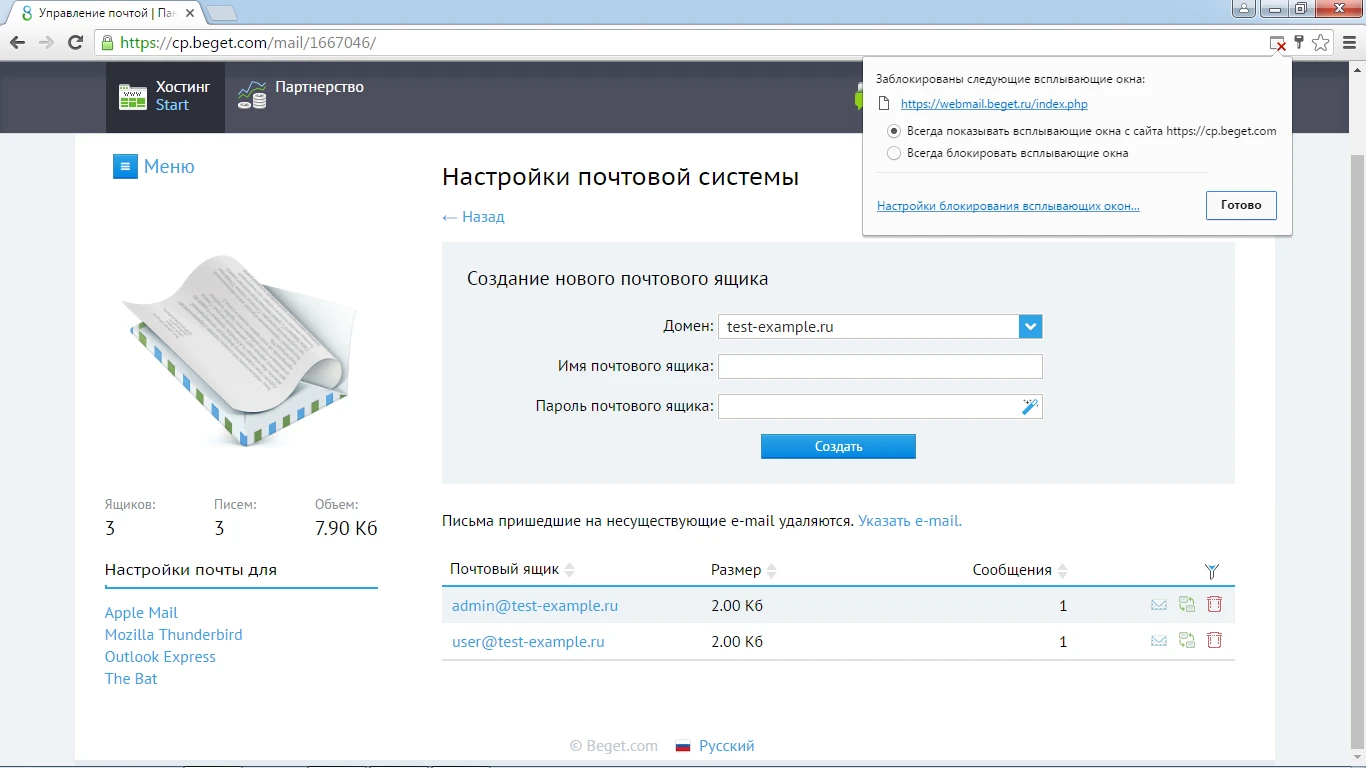
Task: Follow the Указать e-mail link
Action: pyautogui.click(x=908, y=520)
